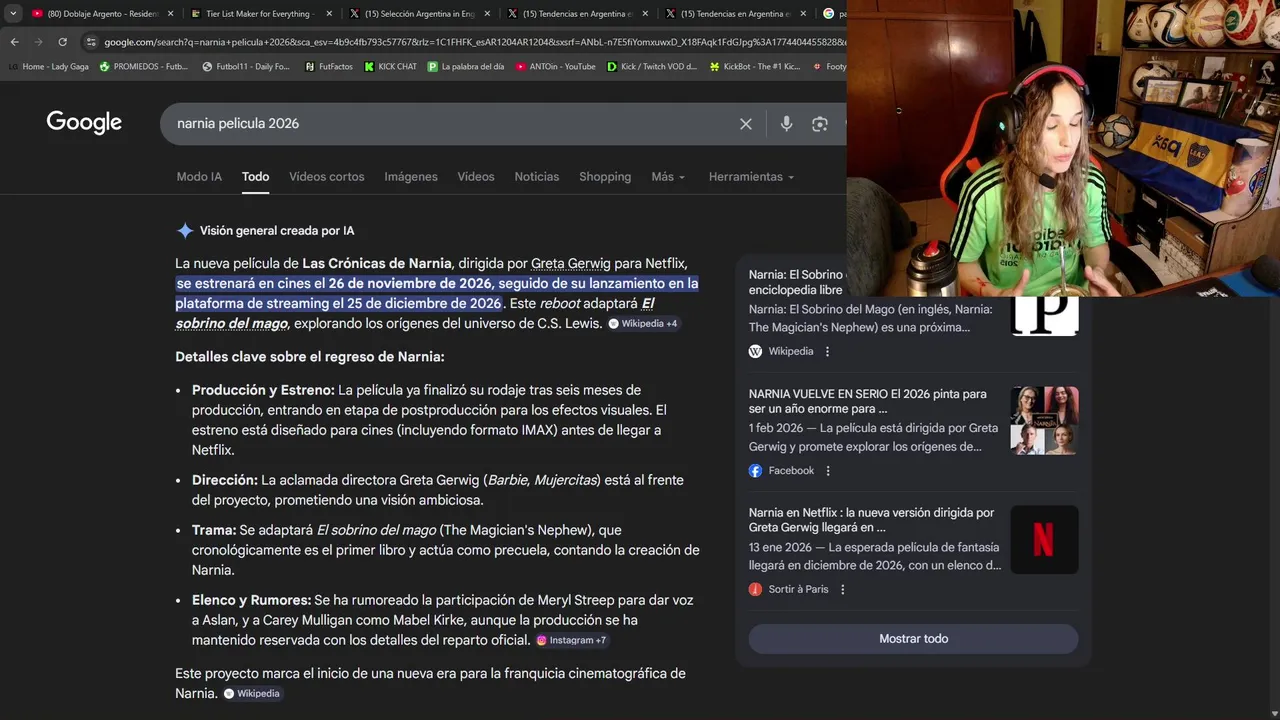
Task: Click the Elenco y Rumores heading
Action: click(x=251, y=600)
